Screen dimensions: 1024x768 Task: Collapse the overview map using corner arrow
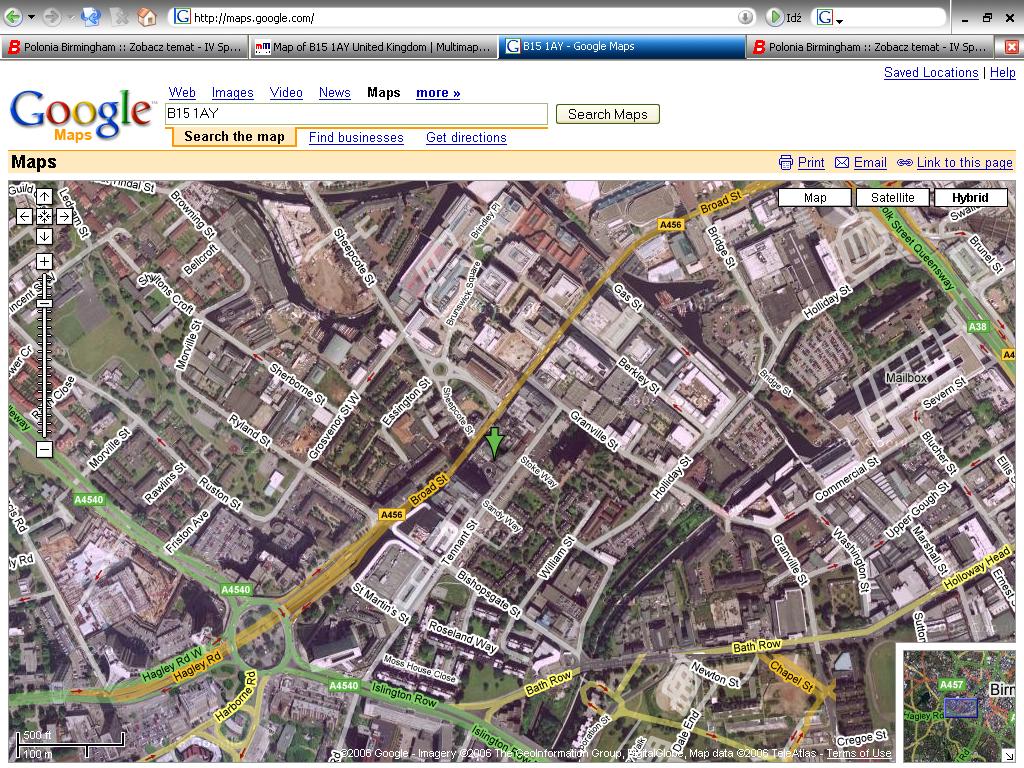[1007, 754]
